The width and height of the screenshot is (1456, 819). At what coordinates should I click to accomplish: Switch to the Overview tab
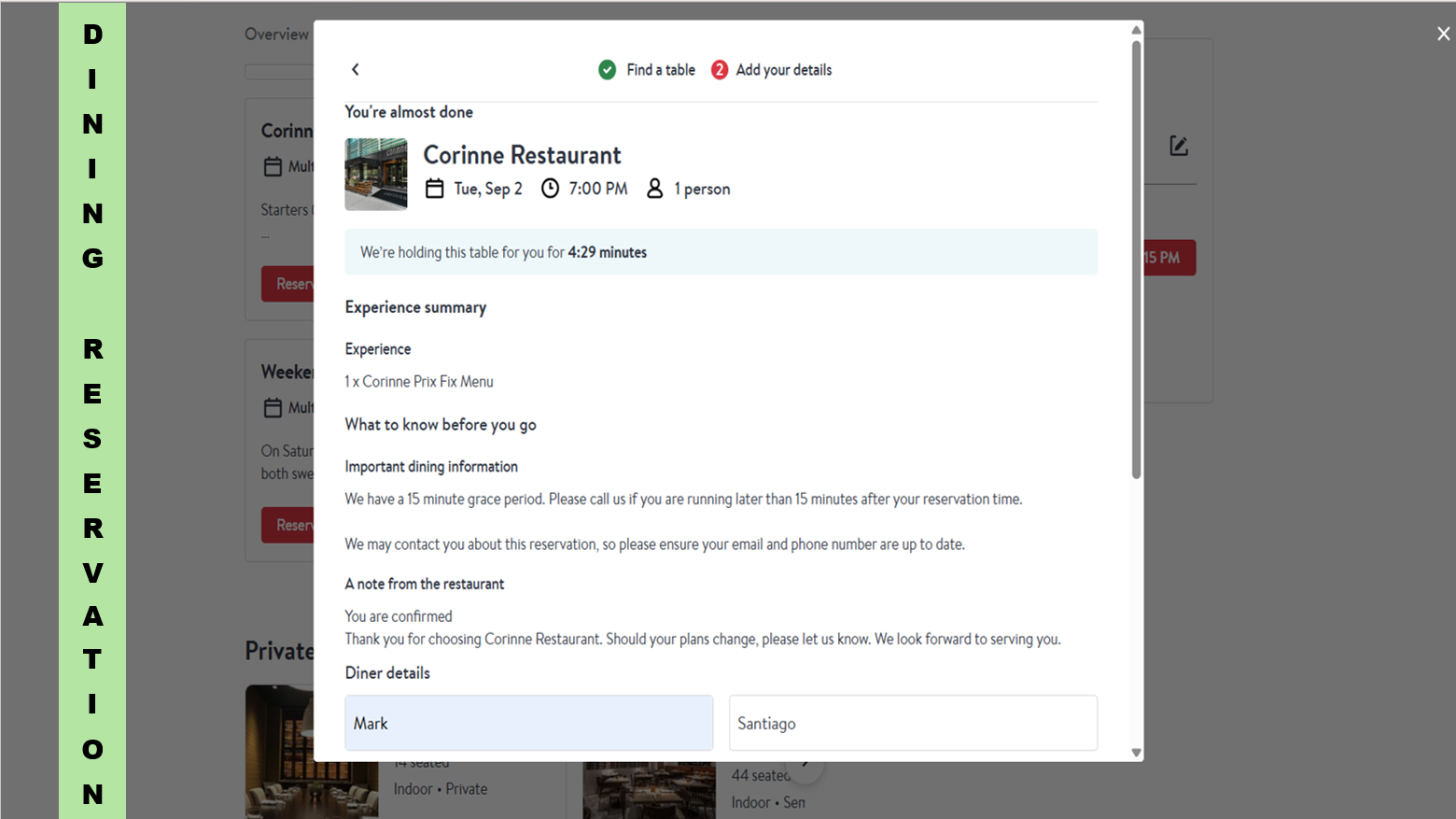pyautogui.click(x=276, y=35)
